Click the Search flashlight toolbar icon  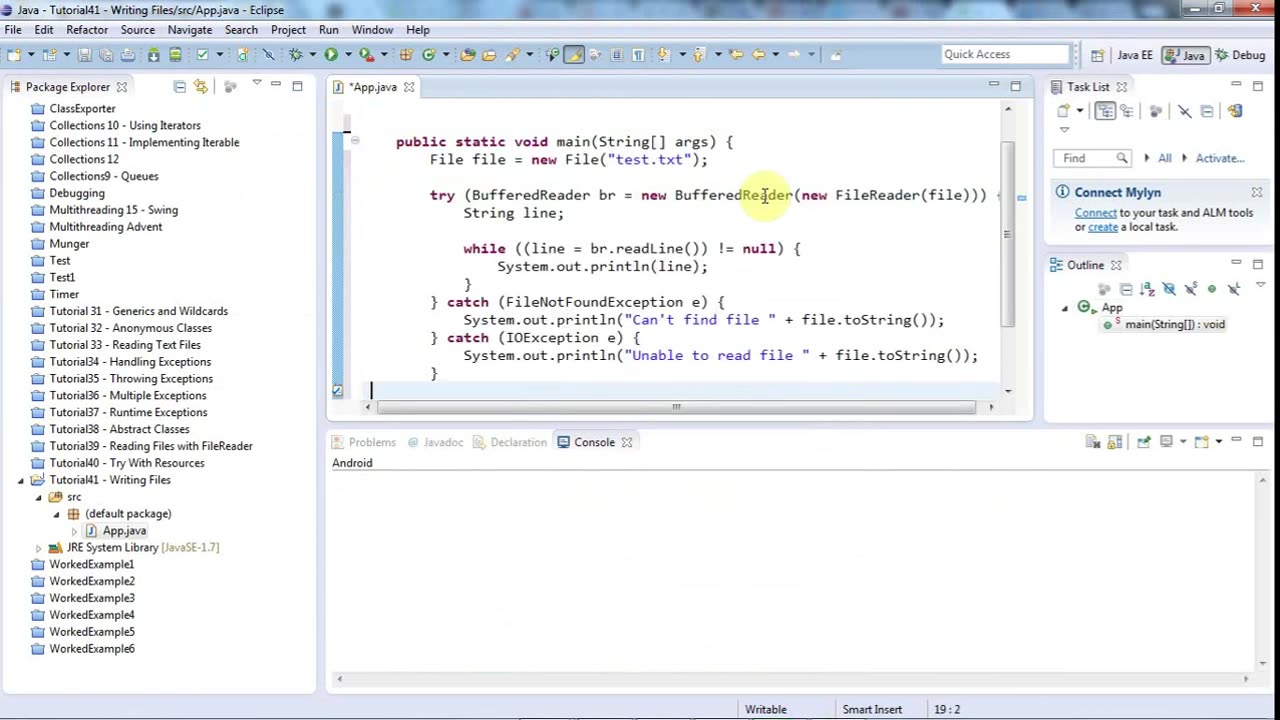point(512,55)
